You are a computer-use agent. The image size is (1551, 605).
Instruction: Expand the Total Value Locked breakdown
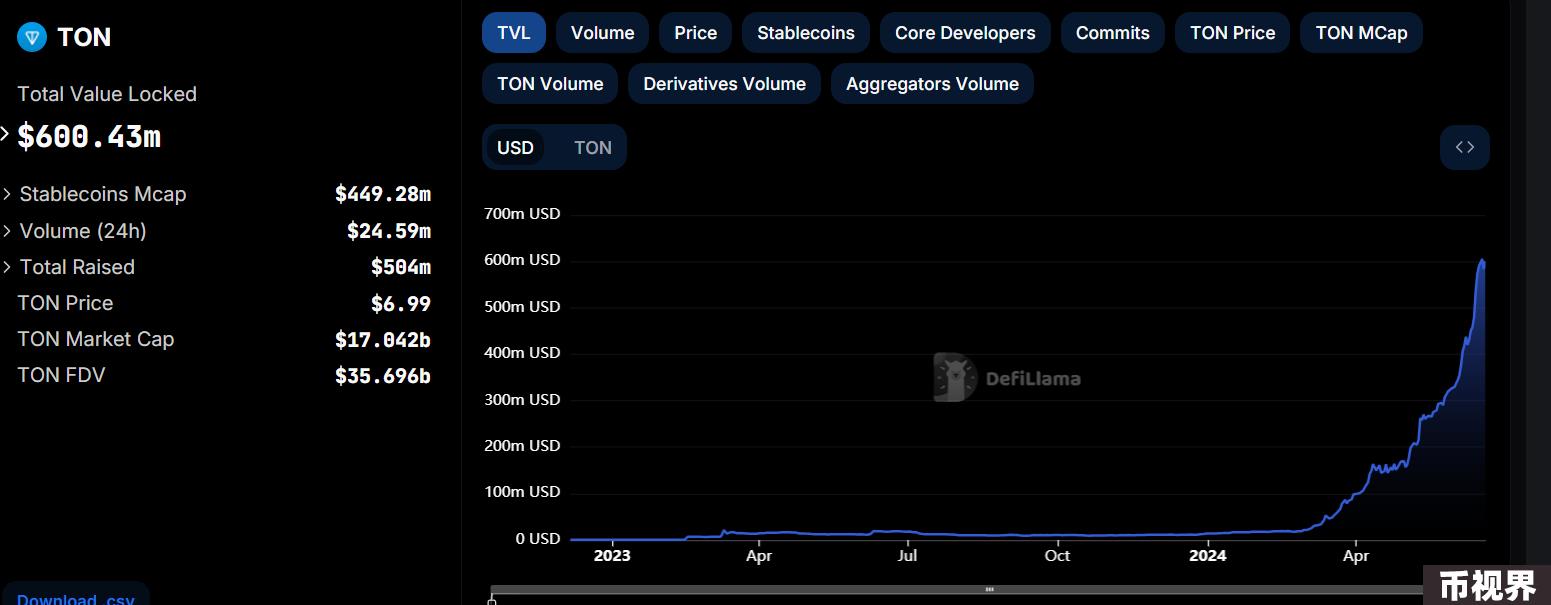point(5,134)
